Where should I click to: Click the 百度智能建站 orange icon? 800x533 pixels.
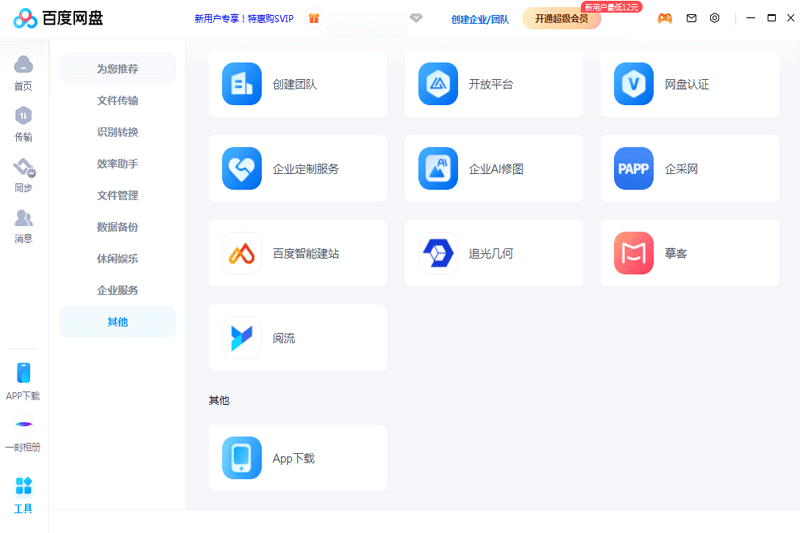pyautogui.click(x=242, y=253)
